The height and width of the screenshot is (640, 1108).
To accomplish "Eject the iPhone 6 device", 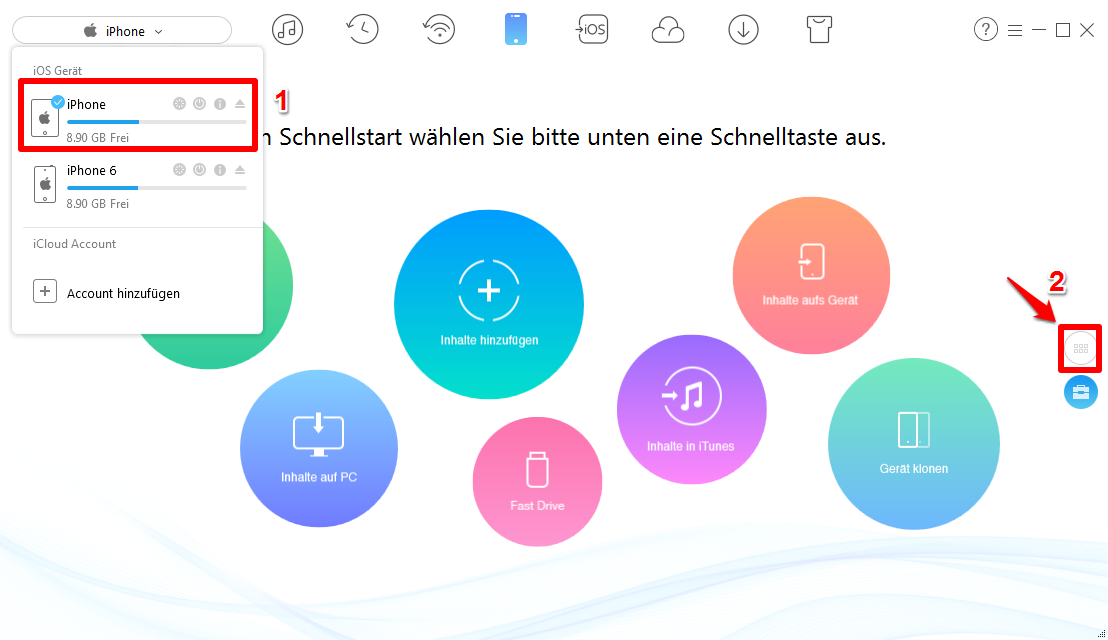I will [x=240, y=170].
